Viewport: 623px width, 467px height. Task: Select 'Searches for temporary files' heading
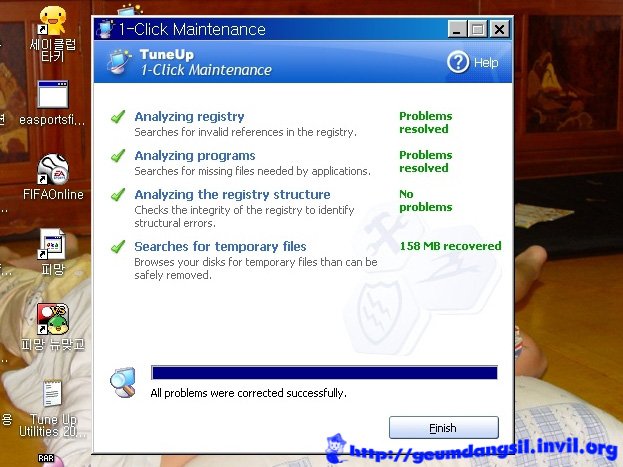pyautogui.click(x=220, y=246)
